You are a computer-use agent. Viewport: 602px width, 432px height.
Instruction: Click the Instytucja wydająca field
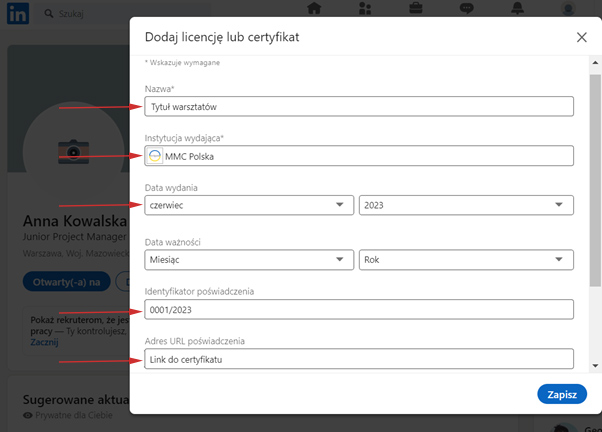point(359,156)
